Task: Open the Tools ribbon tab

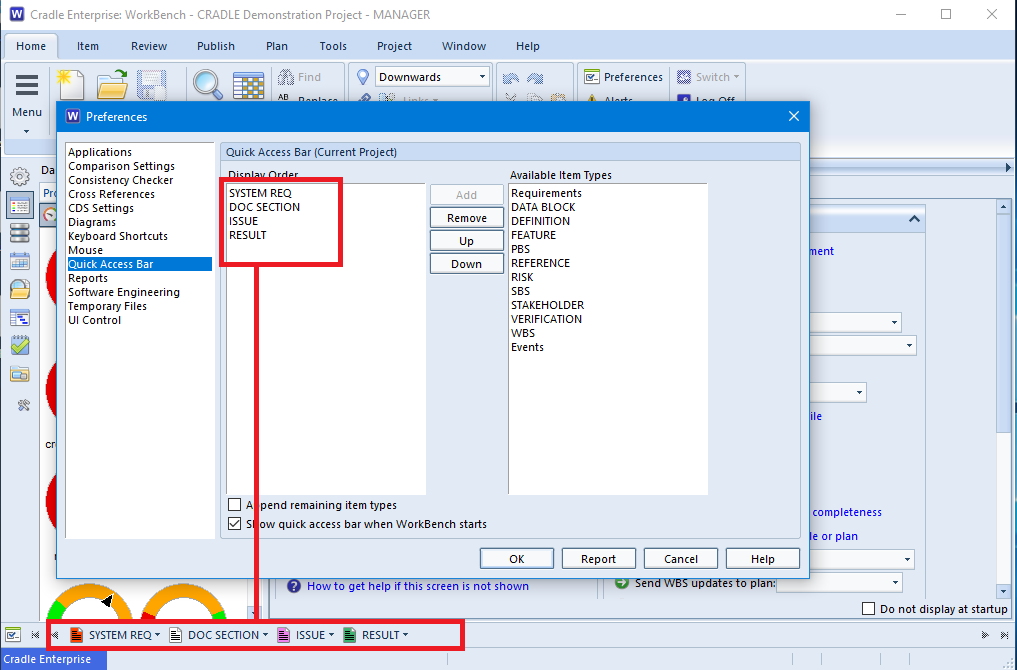Action: (x=333, y=46)
